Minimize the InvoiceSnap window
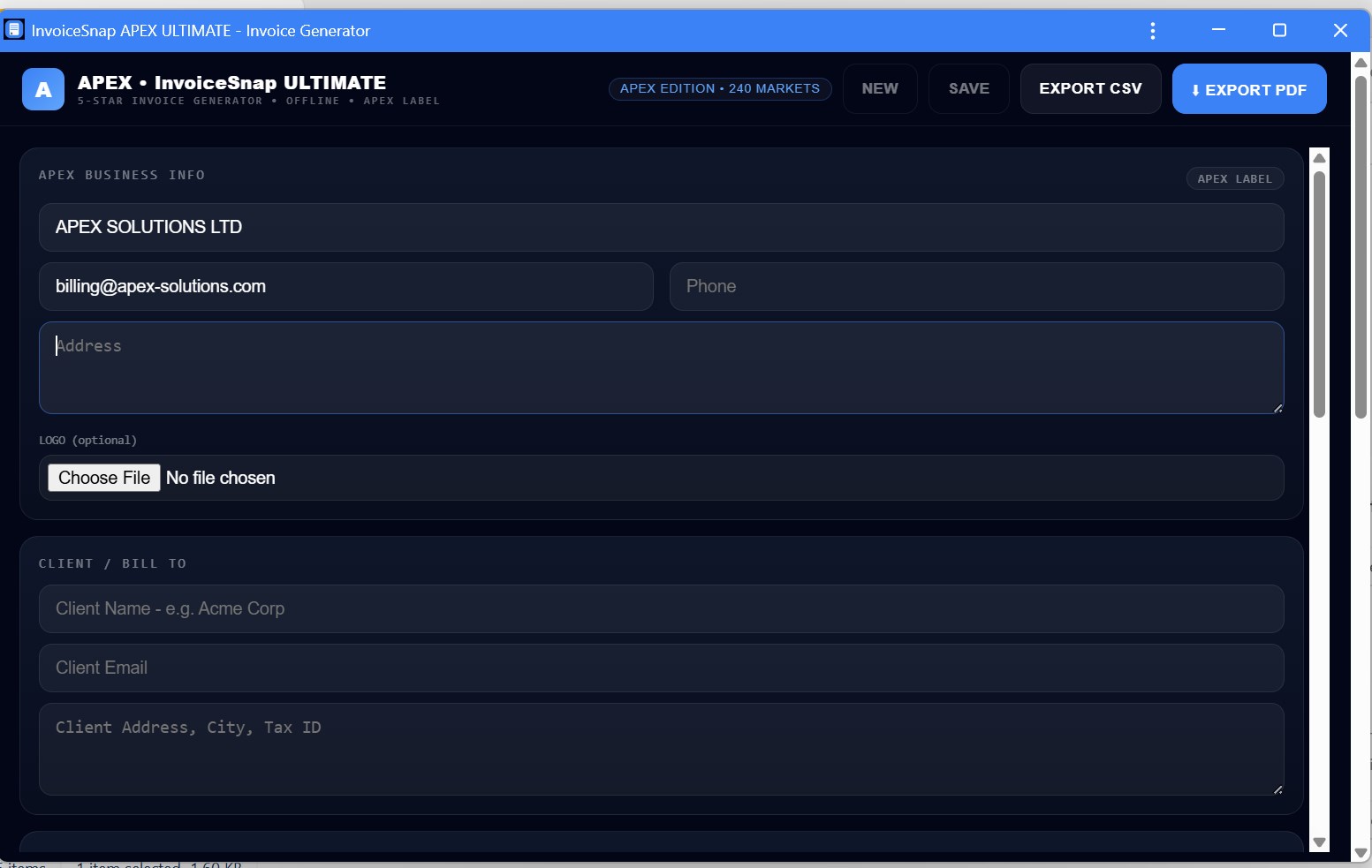Image resolution: width=1372 pixels, height=868 pixels. click(1218, 30)
